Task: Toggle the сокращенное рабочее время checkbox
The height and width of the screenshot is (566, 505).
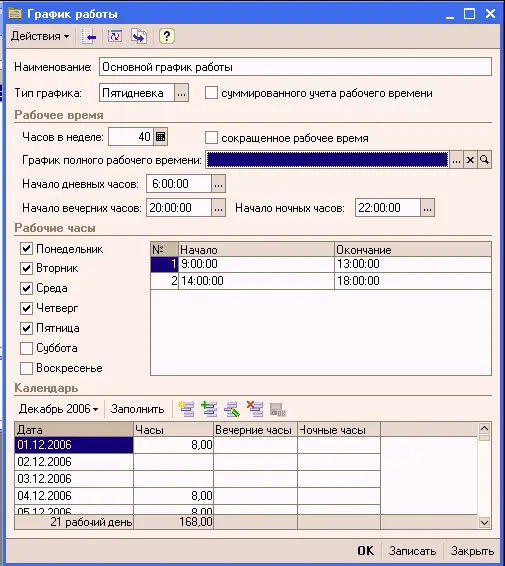Action: (x=211, y=138)
